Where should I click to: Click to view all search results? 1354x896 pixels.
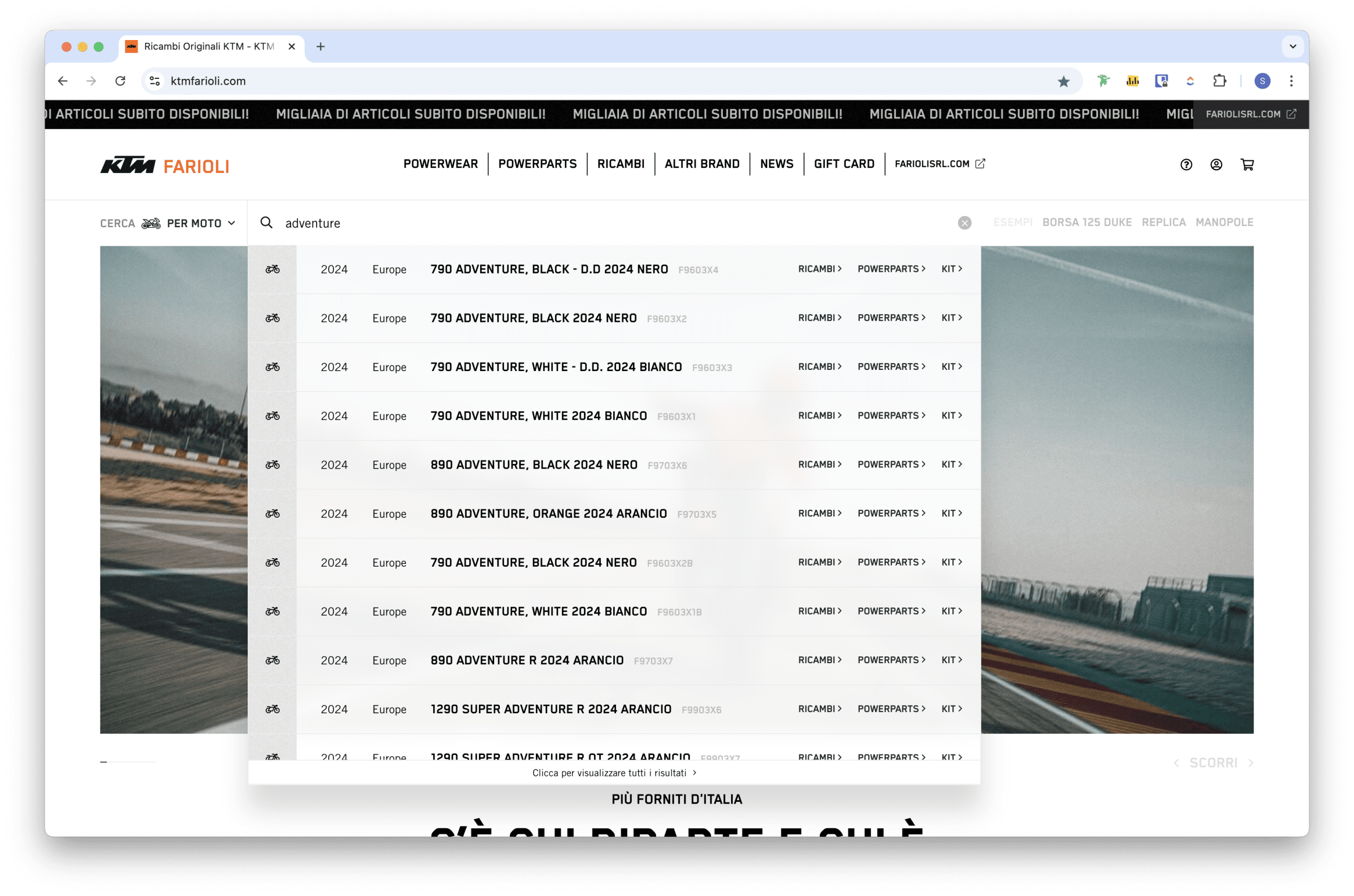pyautogui.click(x=614, y=773)
